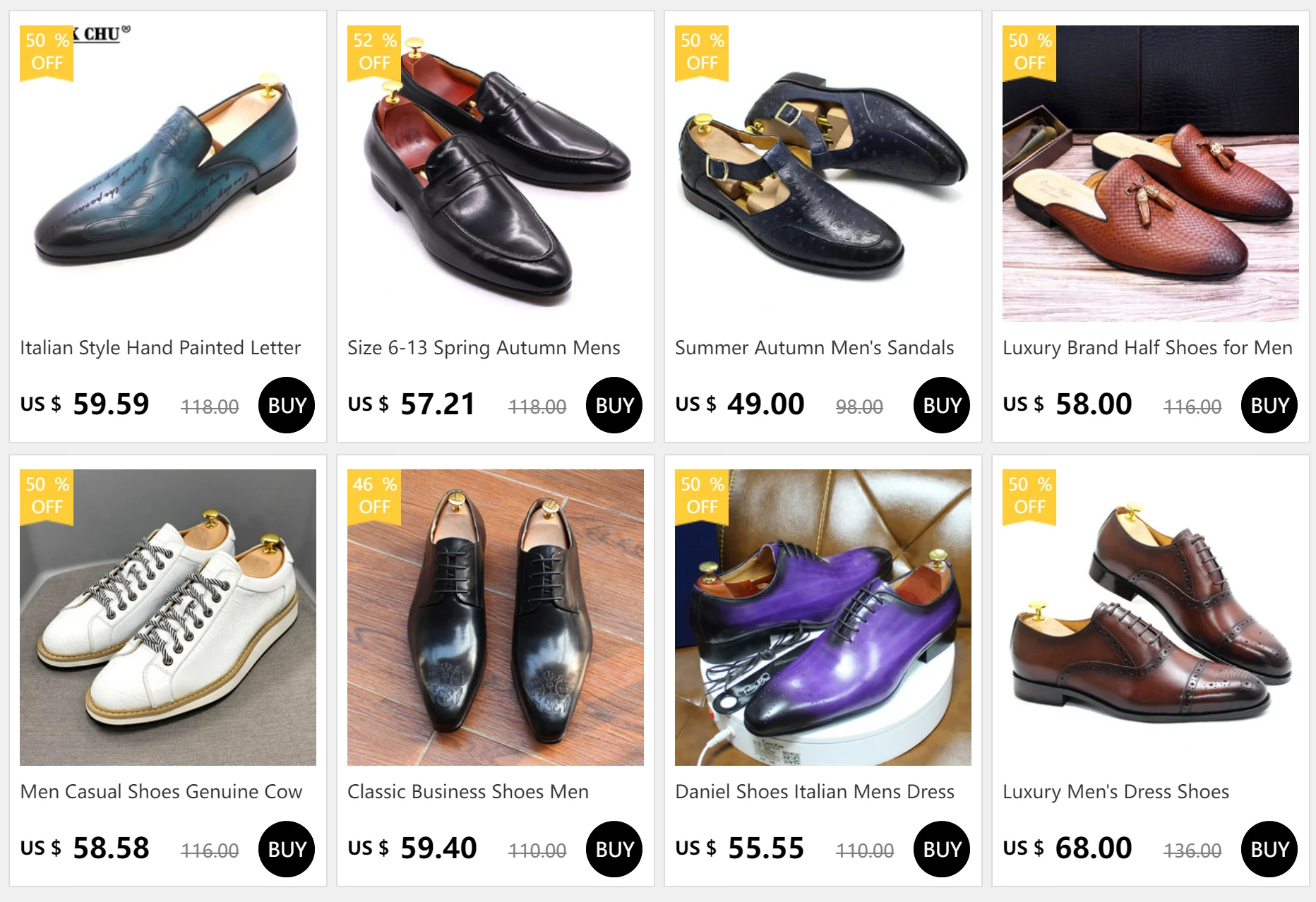Image resolution: width=1316 pixels, height=902 pixels.
Task: Click BUY for Italian Style Hand Painted Letter
Action: [x=287, y=405]
